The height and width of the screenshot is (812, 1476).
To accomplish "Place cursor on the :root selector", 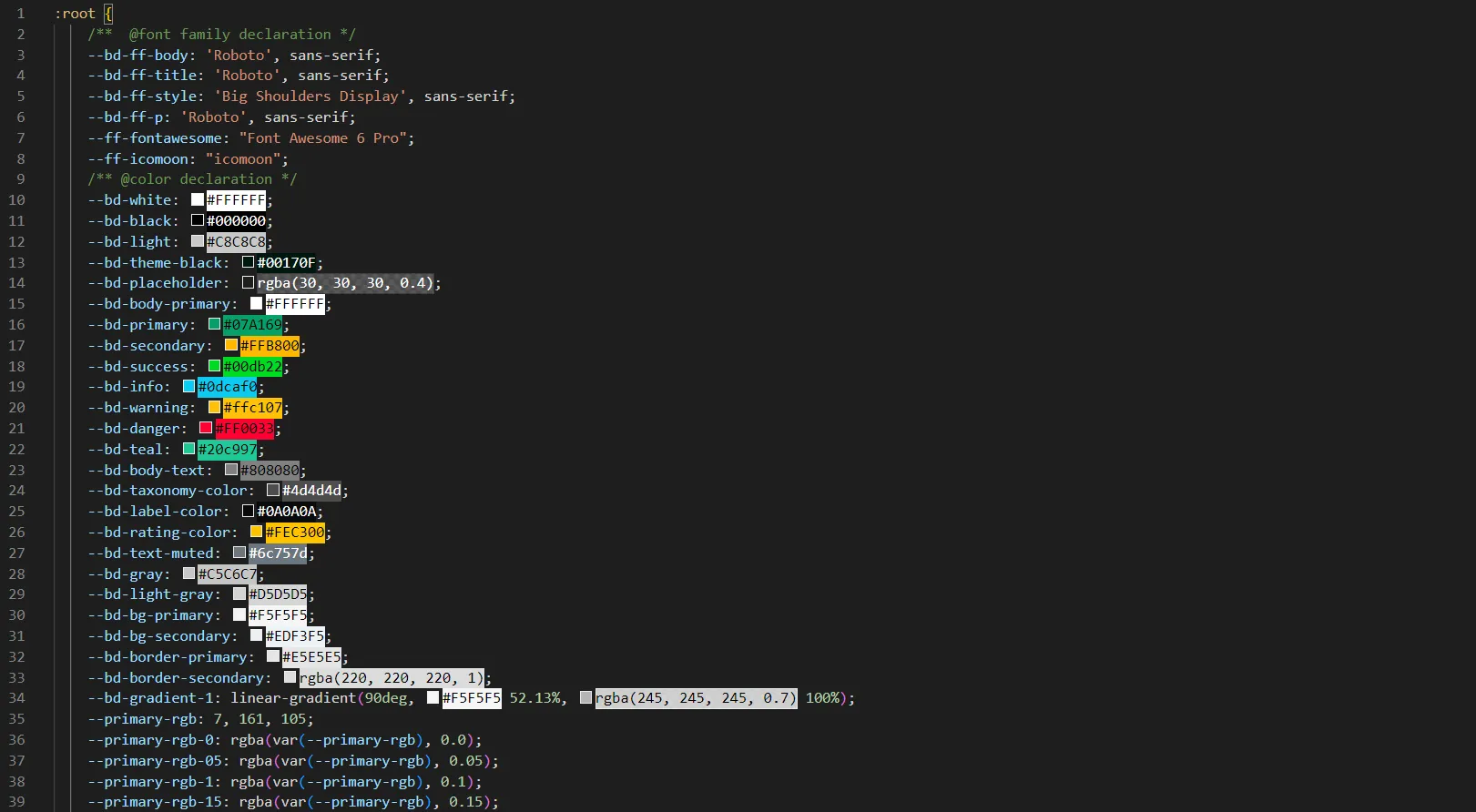I will pos(75,14).
